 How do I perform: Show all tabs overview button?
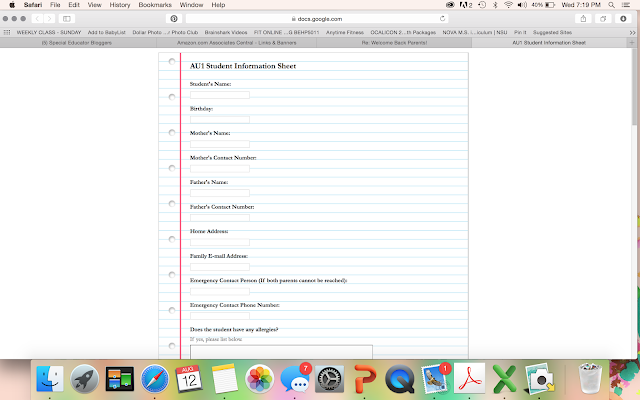click(x=603, y=19)
